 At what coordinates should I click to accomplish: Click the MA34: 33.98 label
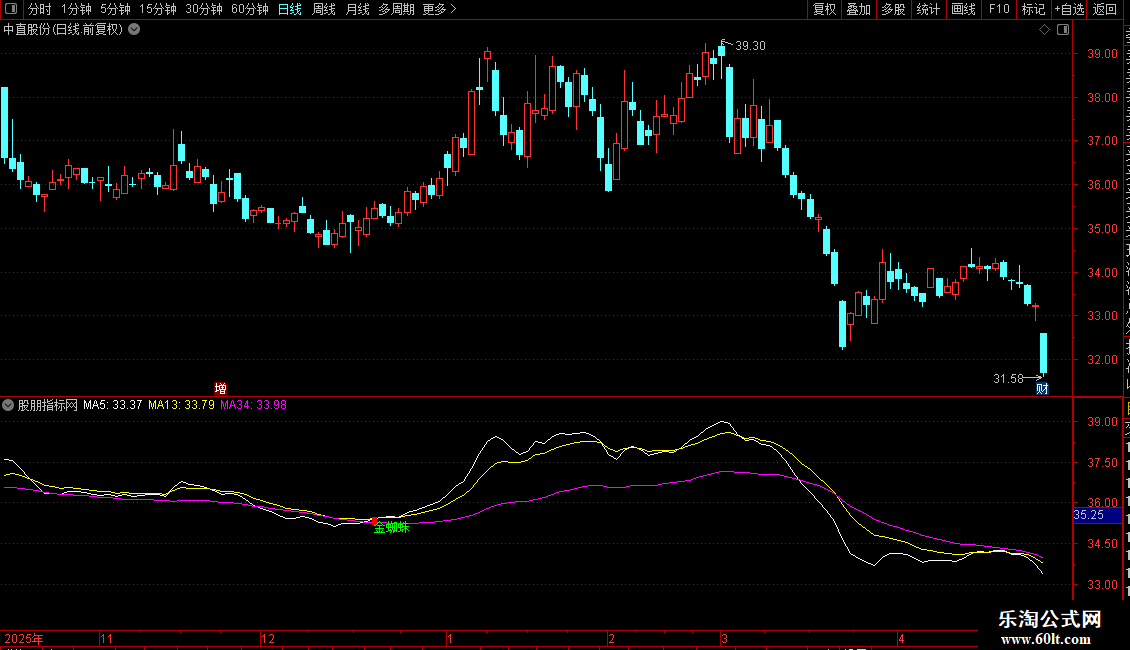[x=254, y=405]
